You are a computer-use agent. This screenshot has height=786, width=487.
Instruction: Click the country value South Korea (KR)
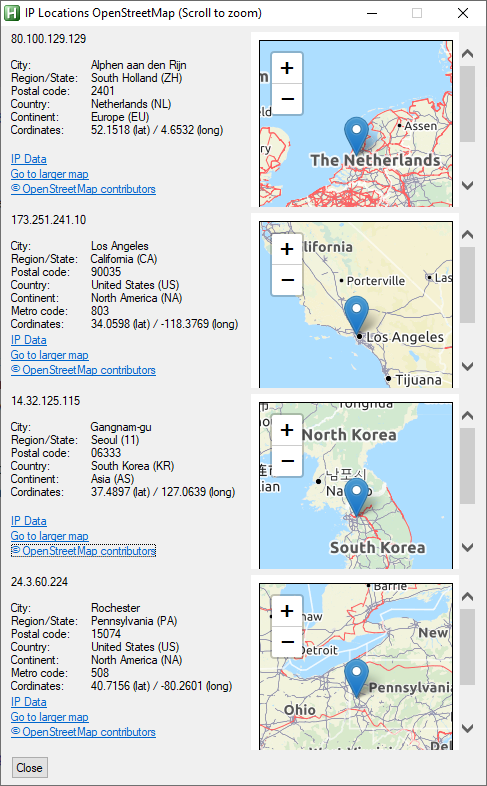coord(133,466)
